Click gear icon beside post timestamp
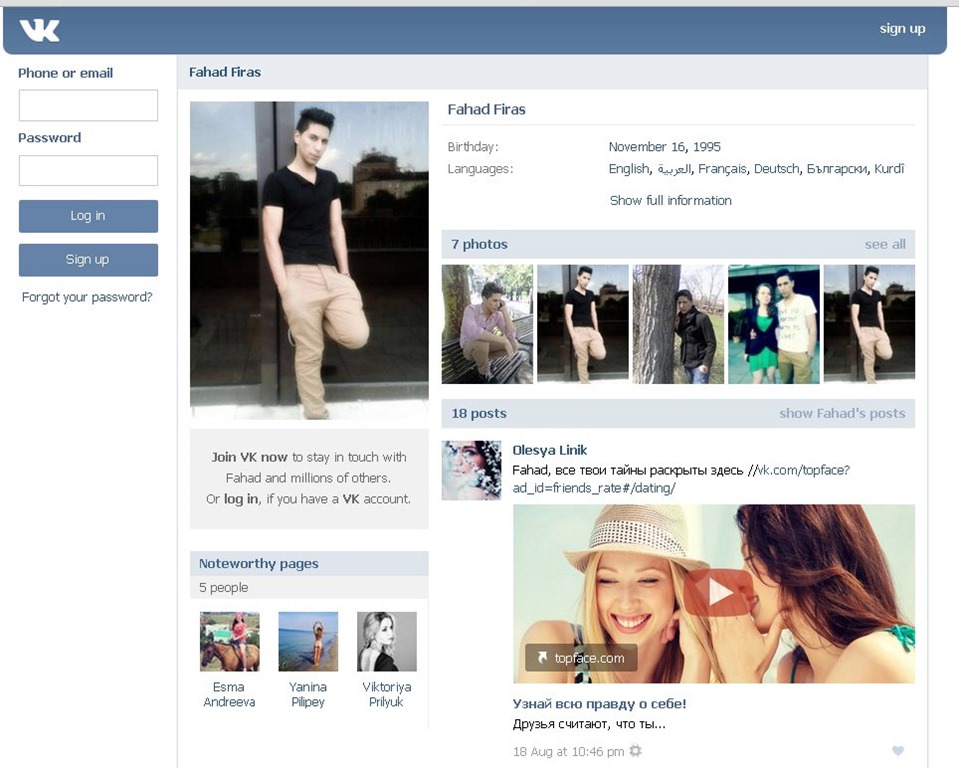 pos(635,751)
